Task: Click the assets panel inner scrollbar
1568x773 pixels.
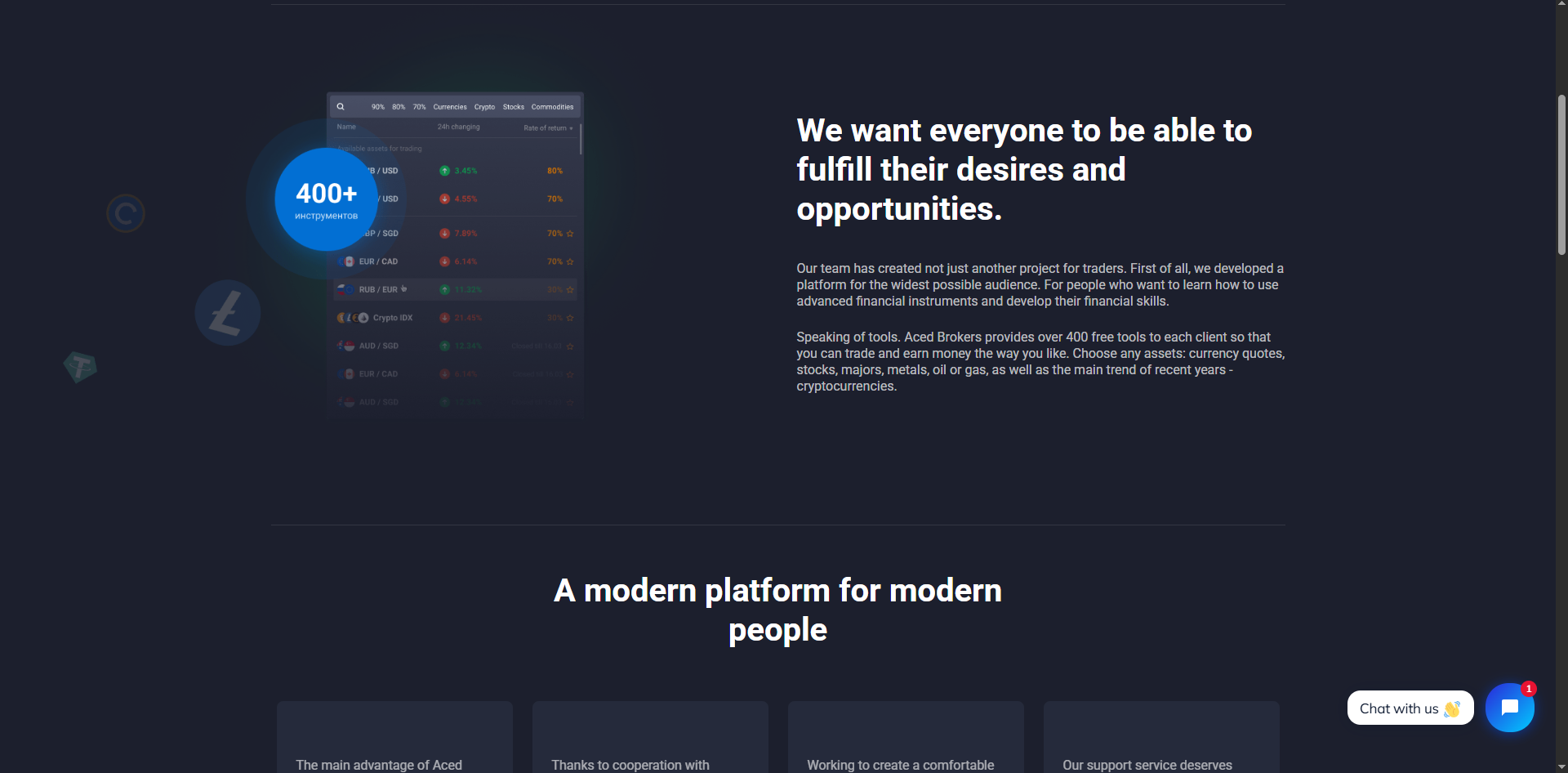Action: 581,139
